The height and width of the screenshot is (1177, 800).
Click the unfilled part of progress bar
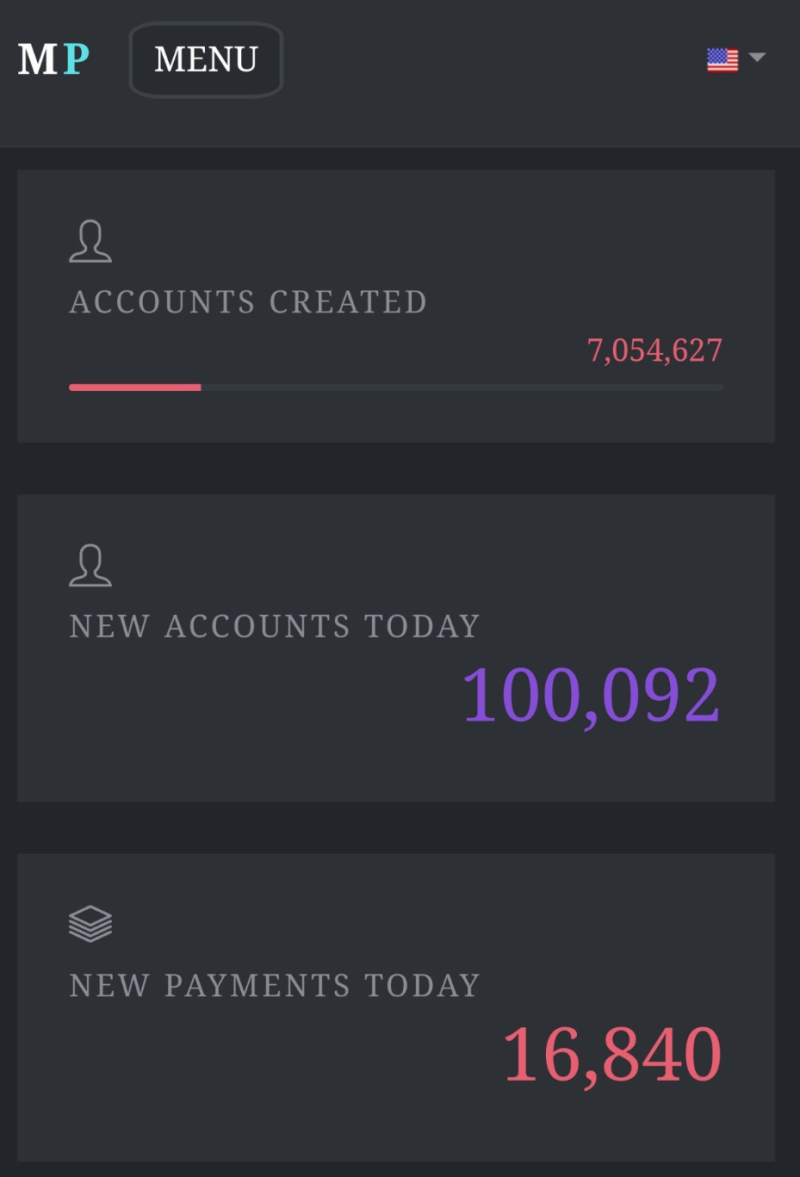pos(462,387)
